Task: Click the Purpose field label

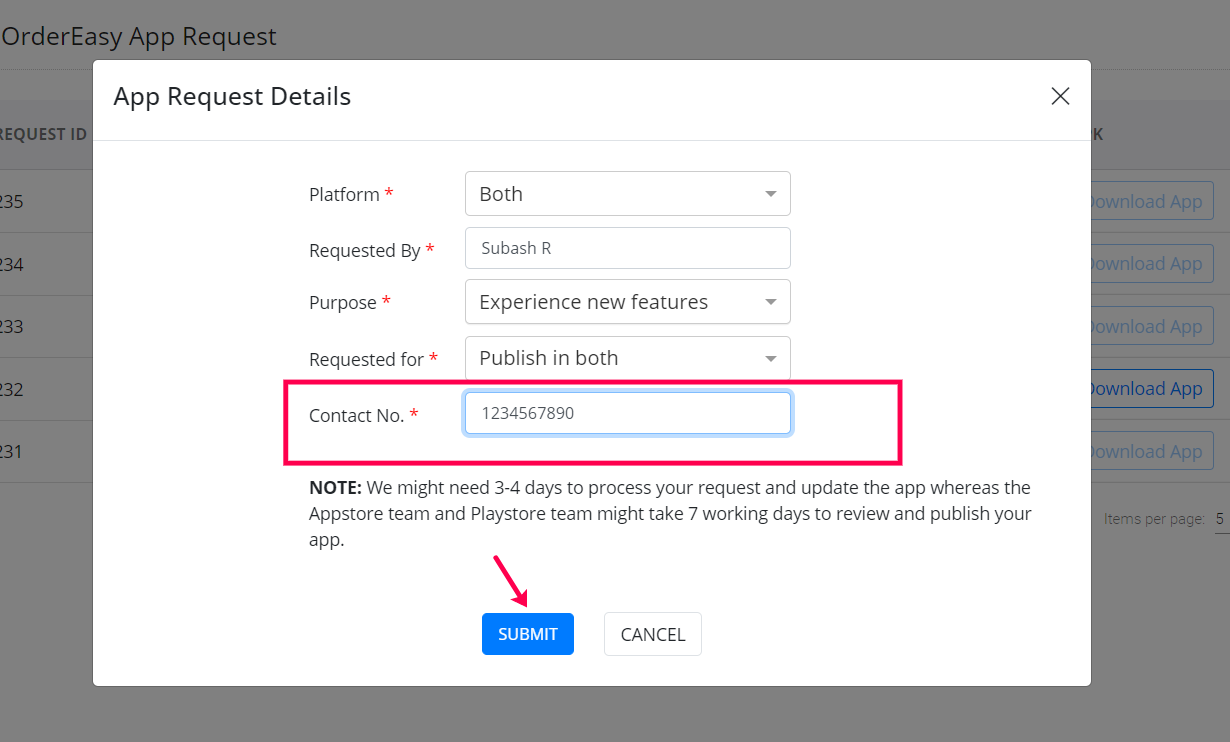Action: coord(343,303)
